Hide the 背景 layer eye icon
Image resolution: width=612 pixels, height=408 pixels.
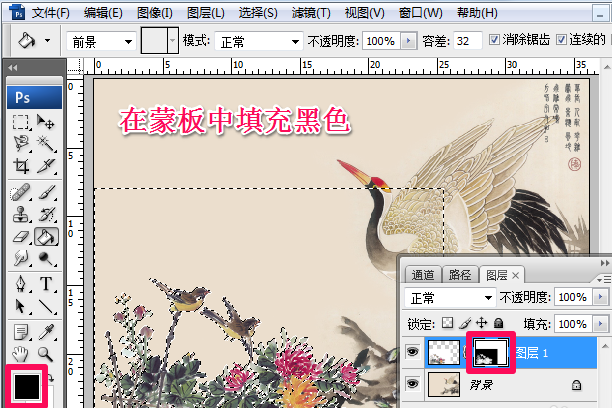412,384
